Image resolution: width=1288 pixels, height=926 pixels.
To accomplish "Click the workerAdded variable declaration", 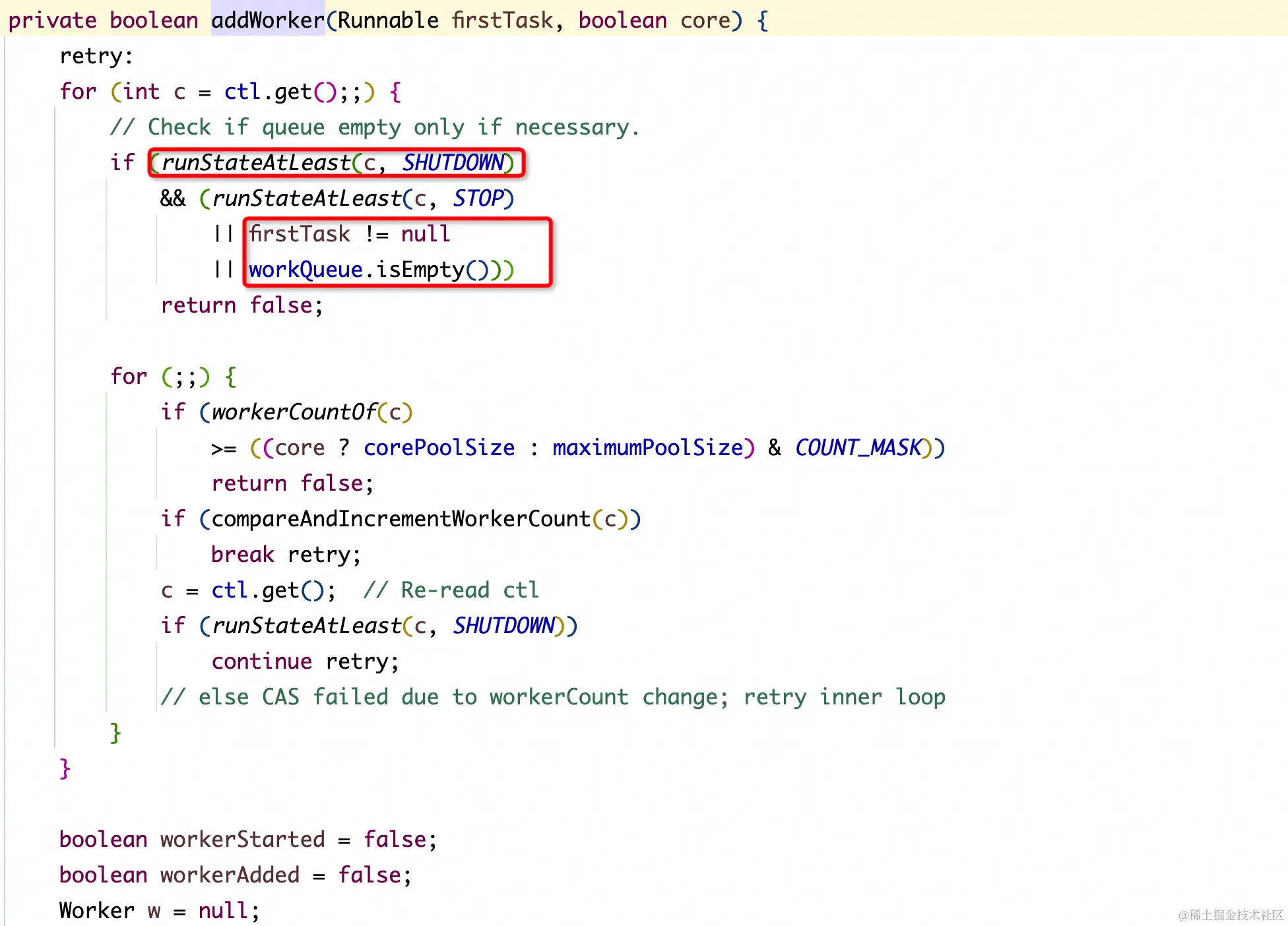I will [230, 875].
